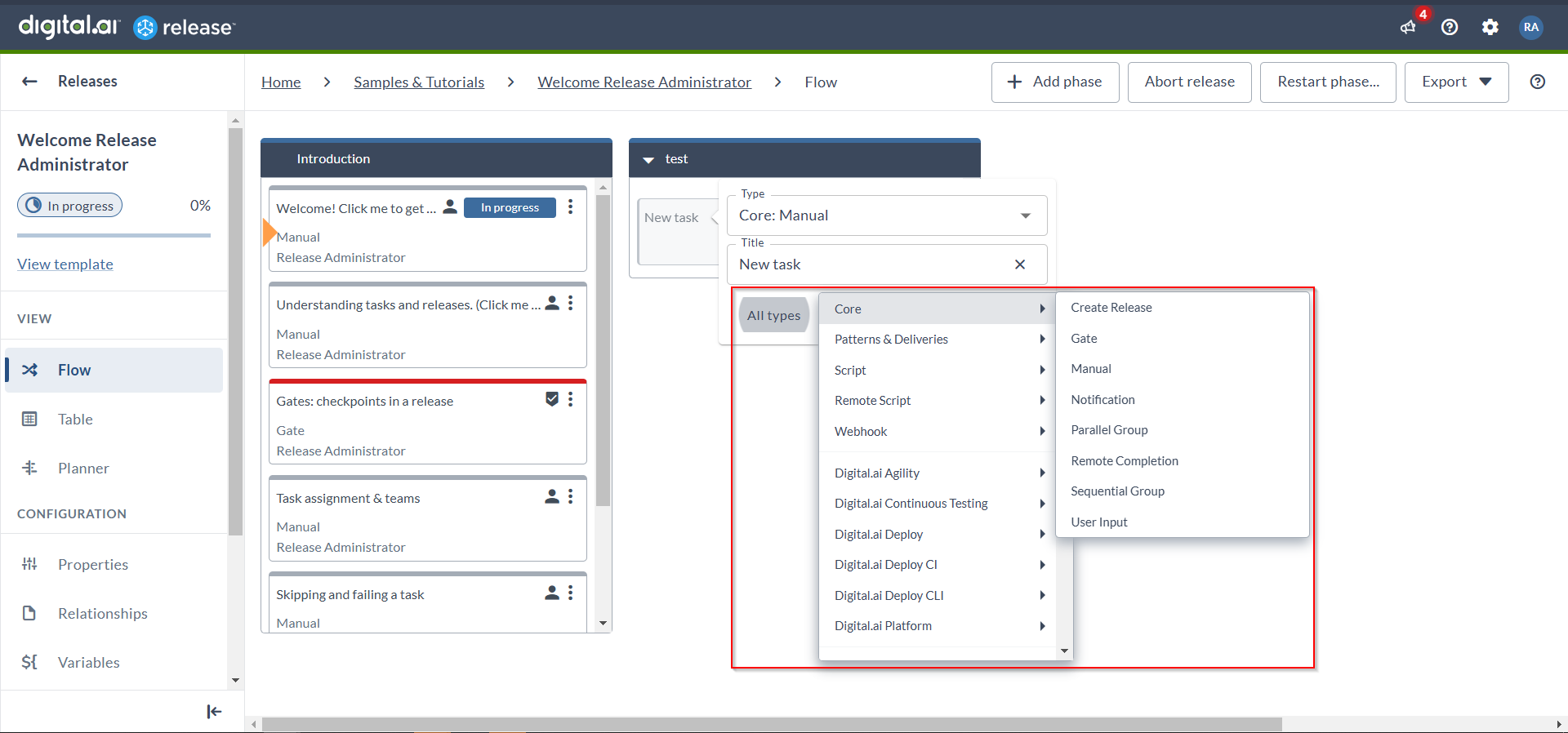The image size is (1568, 733).
Task: Clear the Title field with X icon
Action: [1020, 264]
